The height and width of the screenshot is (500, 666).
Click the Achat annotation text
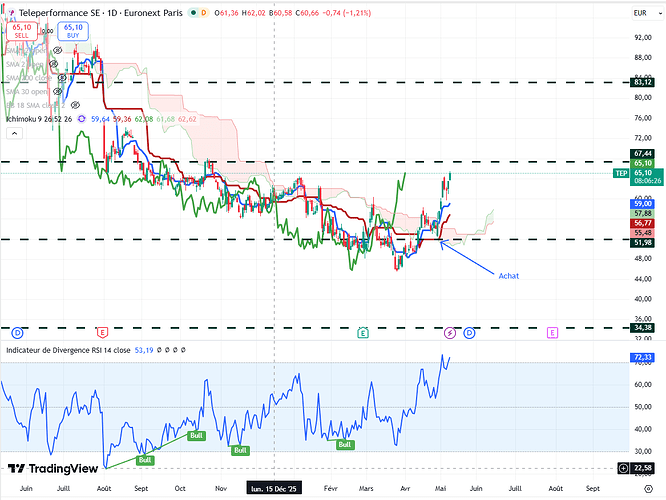(x=508, y=276)
